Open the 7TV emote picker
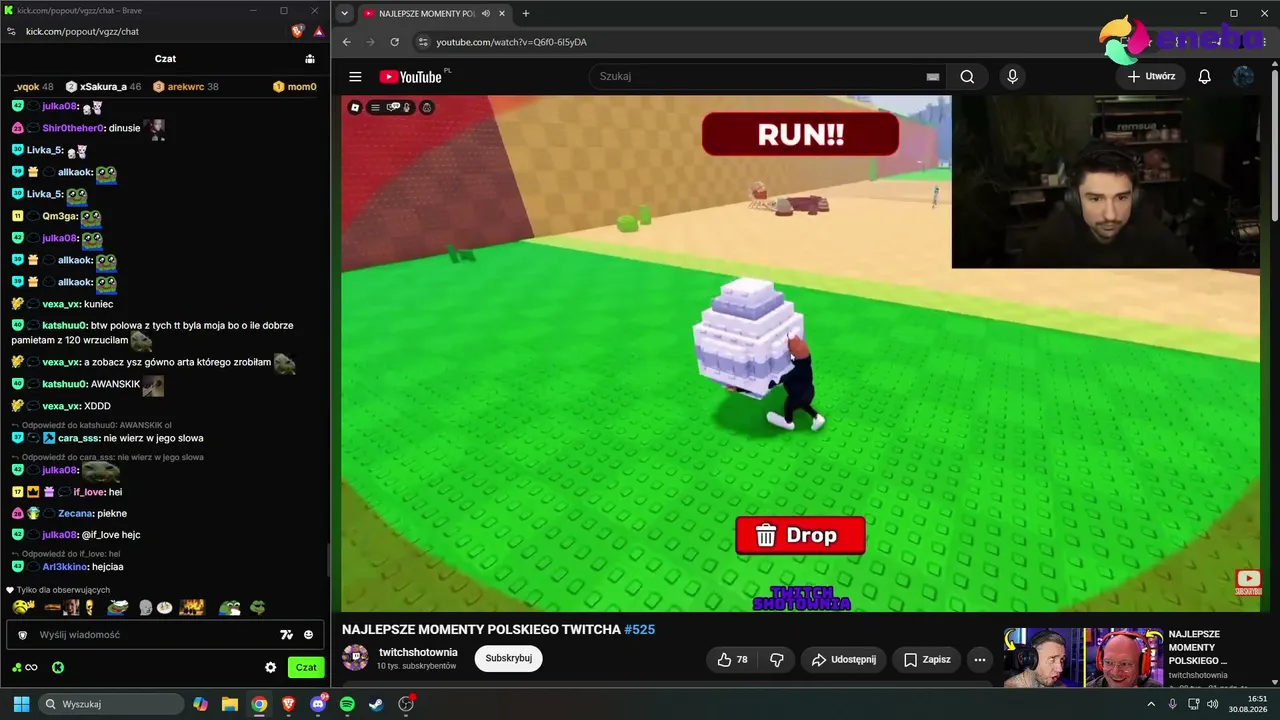Image resolution: width=1280 pixels, height=720 pixels. tap(286, 635)
